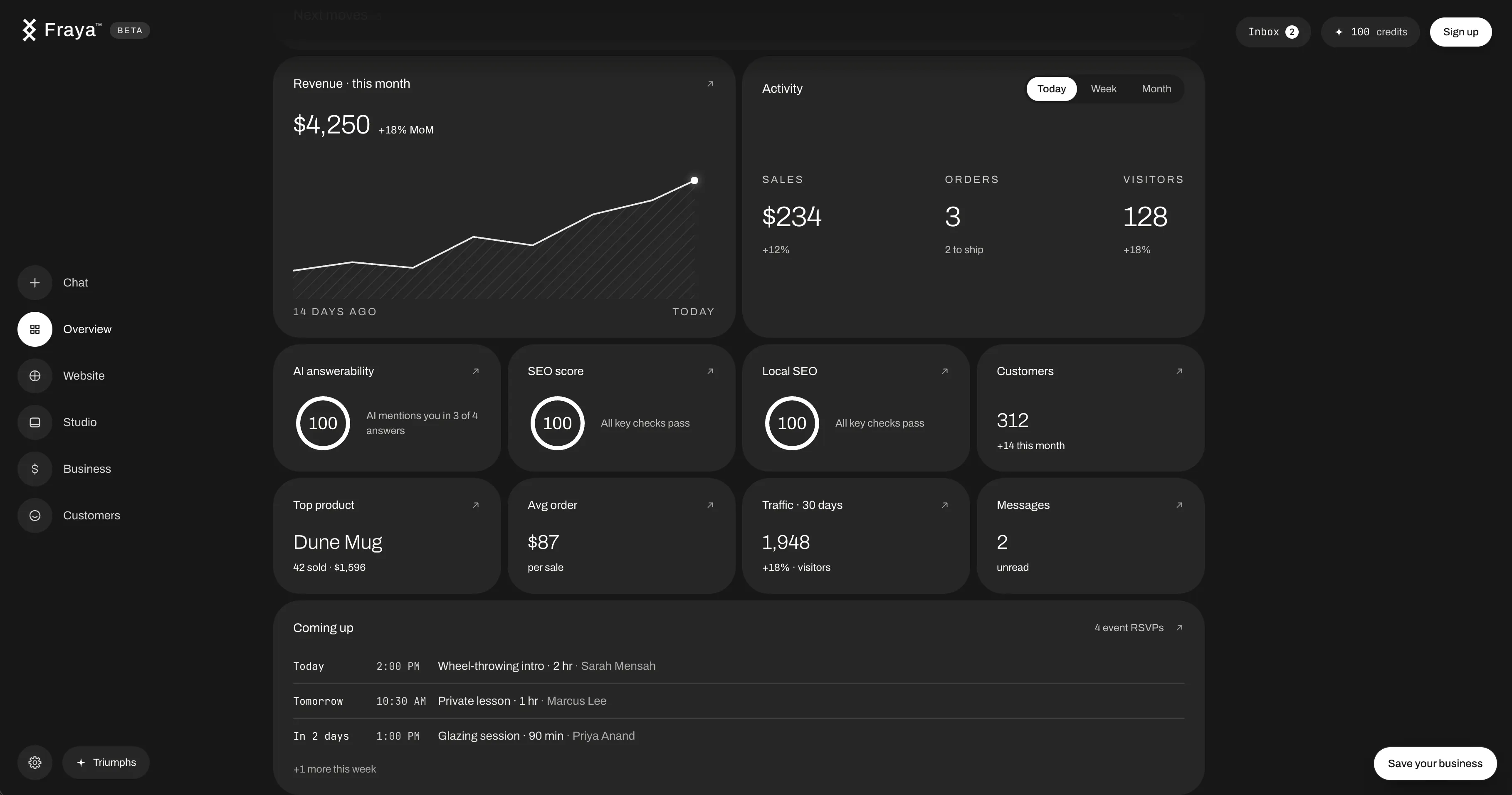The width and height of the screenshot is (1512, 795).
Task: Select the Wheel-throwing intro event row
Action: click(739, 666)
